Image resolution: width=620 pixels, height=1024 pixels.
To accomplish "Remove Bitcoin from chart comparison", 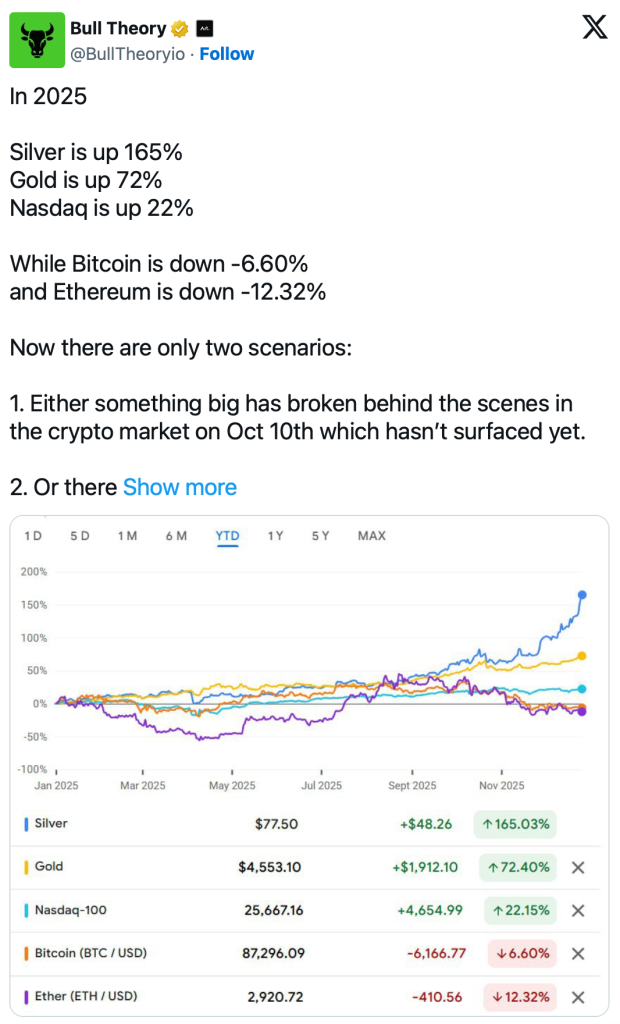I will (577, 954).
